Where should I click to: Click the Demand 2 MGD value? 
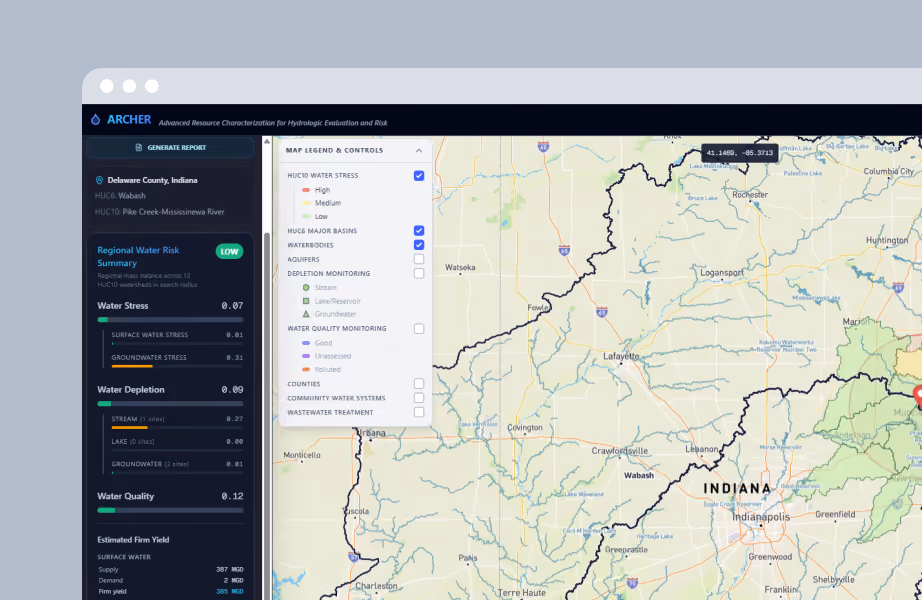pyautogui.click(x=233, y=580)
